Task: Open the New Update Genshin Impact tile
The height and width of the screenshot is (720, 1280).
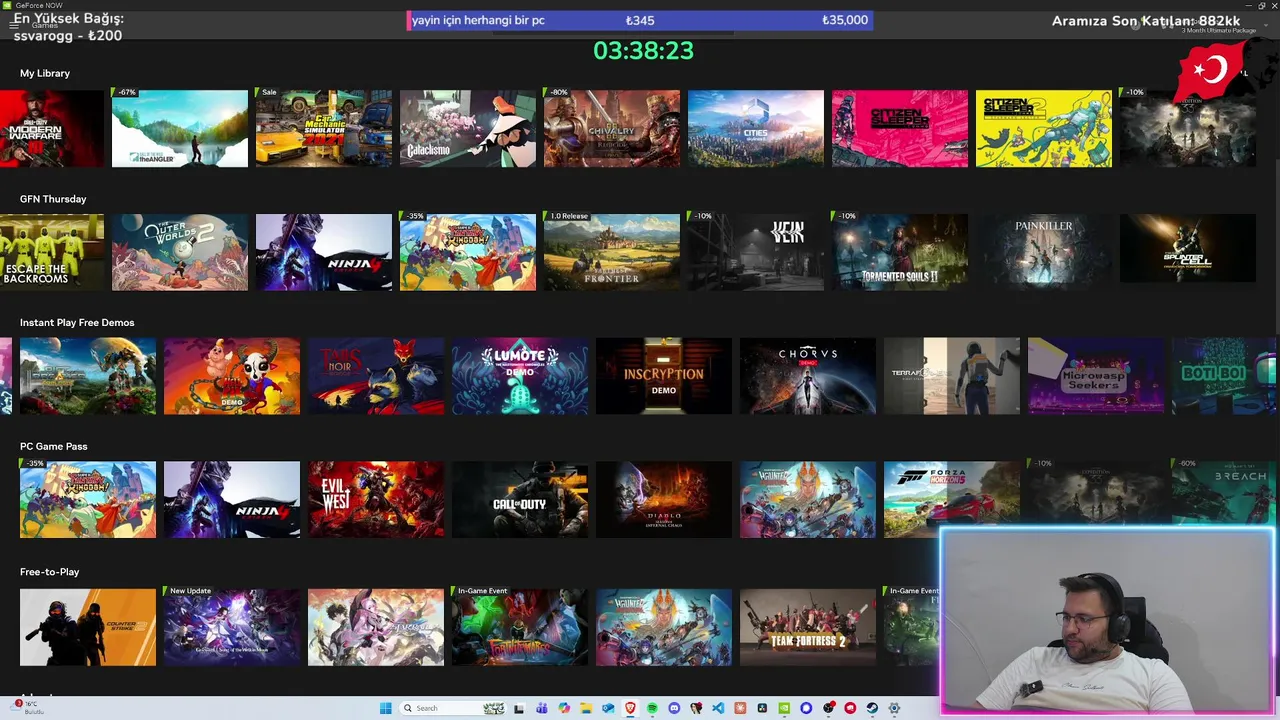Action: 232,627
